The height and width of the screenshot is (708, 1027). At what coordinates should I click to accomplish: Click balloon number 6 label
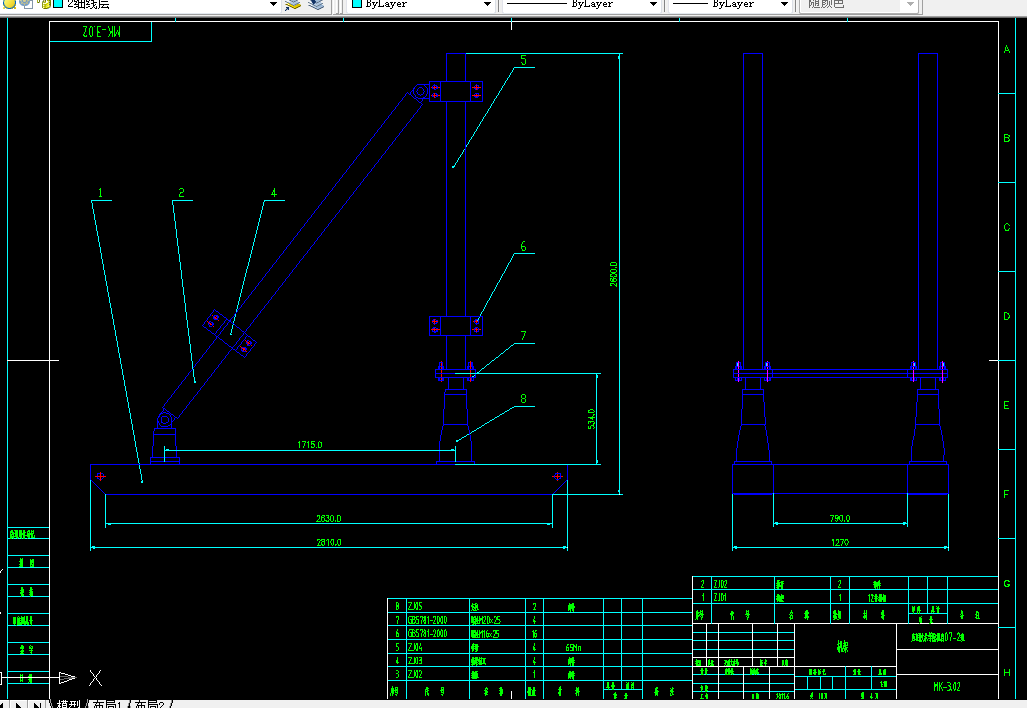[x=523, y=246]
